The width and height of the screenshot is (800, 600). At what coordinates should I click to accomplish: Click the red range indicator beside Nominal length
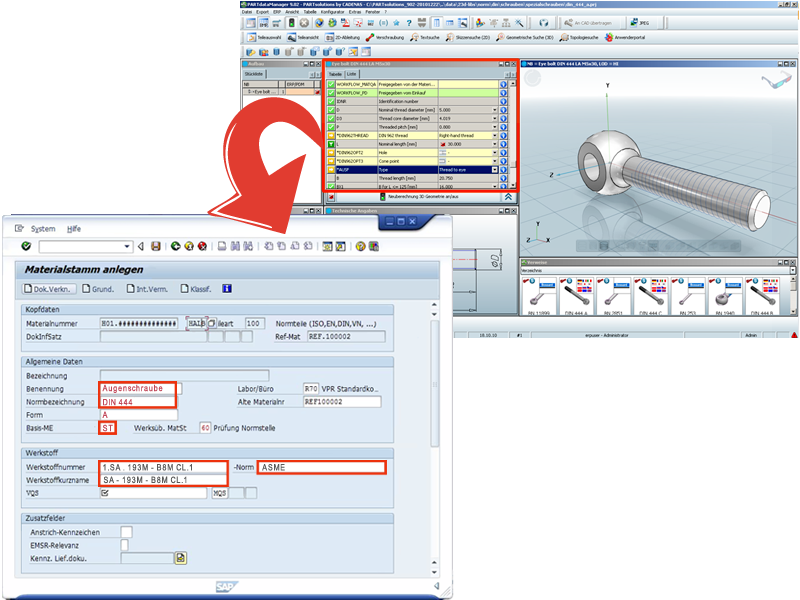[444, 144]
